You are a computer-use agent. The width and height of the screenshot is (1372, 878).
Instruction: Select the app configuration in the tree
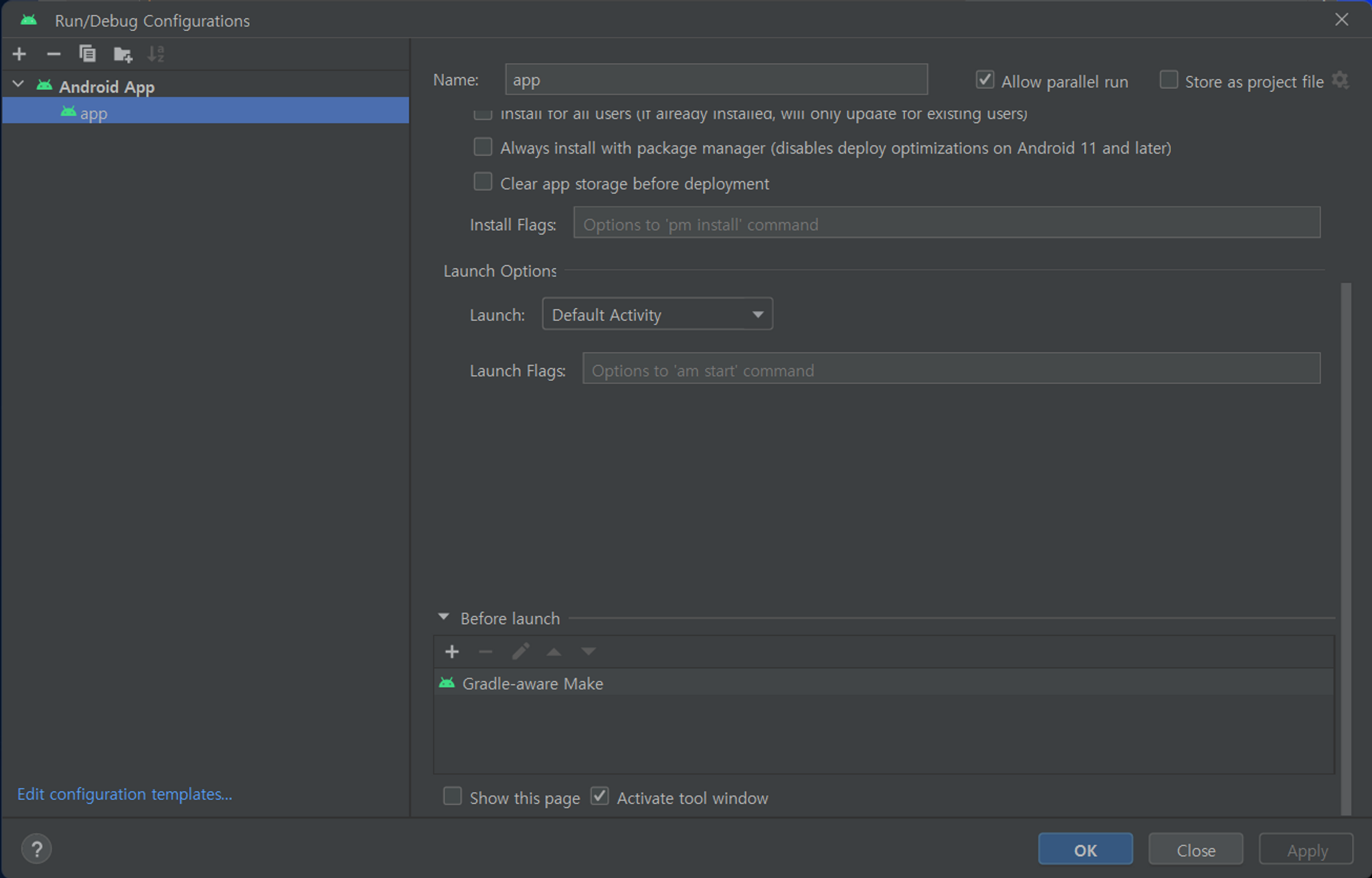pos(94,112)
